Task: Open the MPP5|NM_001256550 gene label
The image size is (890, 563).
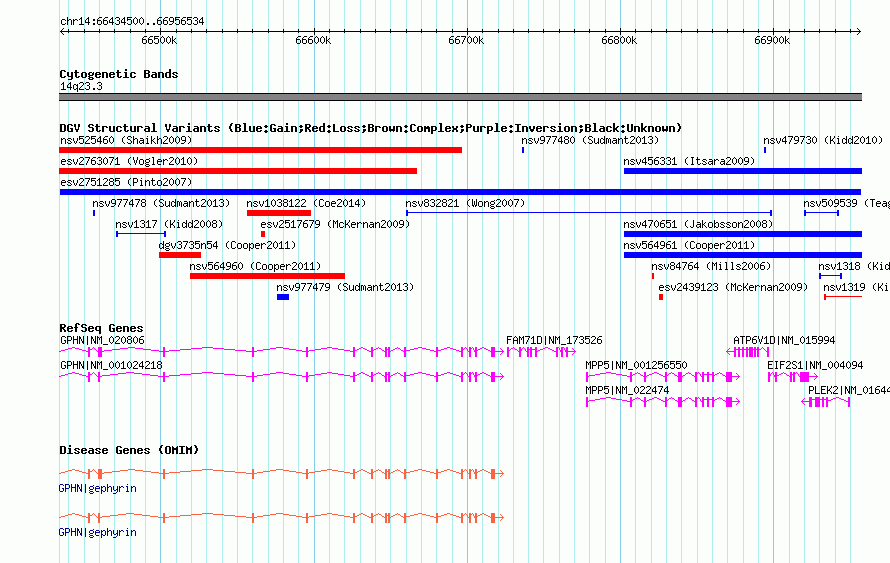Action: point(636,365)
